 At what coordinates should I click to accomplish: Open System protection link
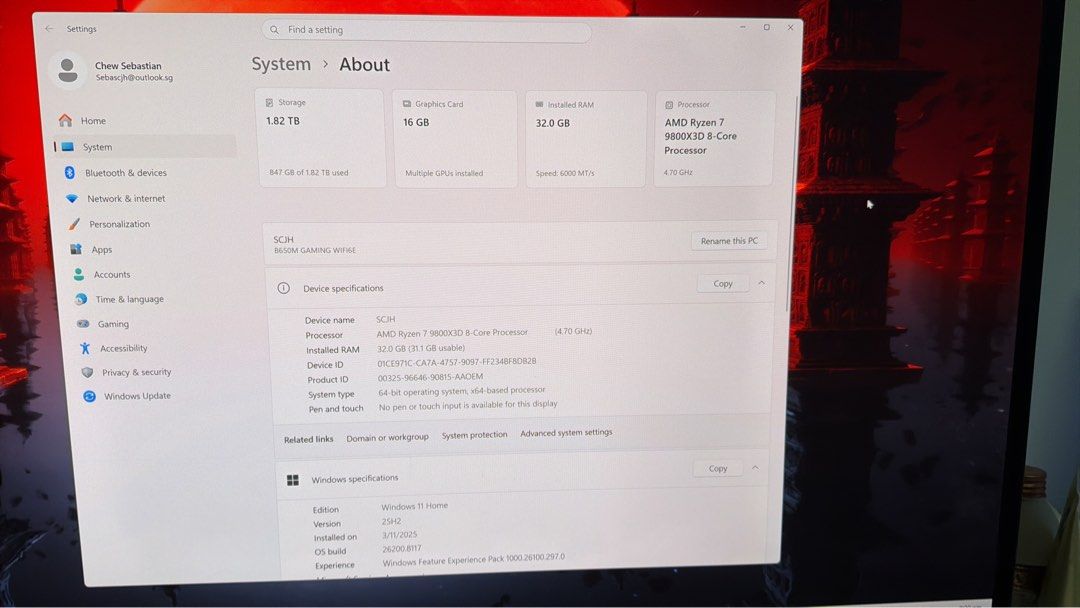pyautogui.click(x=474, y=435)
